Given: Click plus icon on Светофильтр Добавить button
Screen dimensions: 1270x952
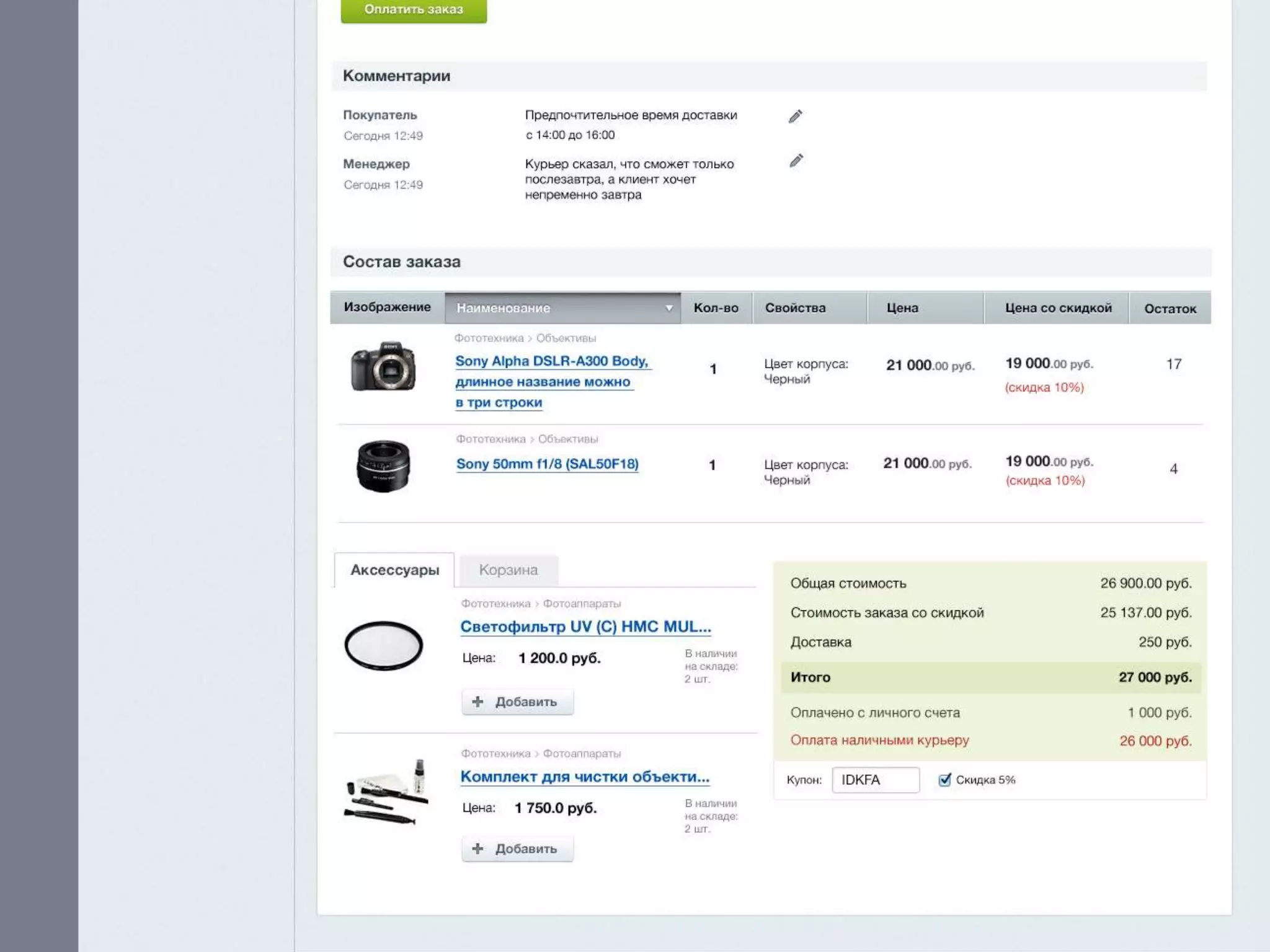Looking at the screenshot, I should (x=477, y=702).
